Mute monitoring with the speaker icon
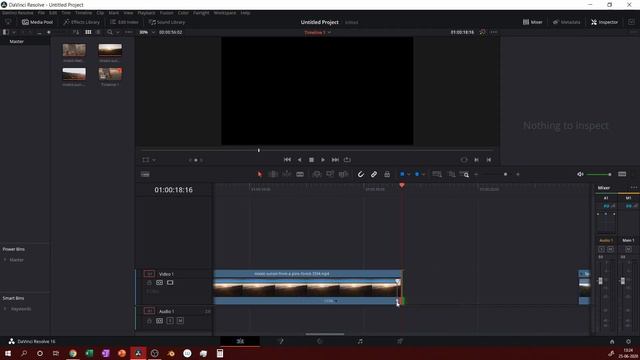 pos(580,174)
